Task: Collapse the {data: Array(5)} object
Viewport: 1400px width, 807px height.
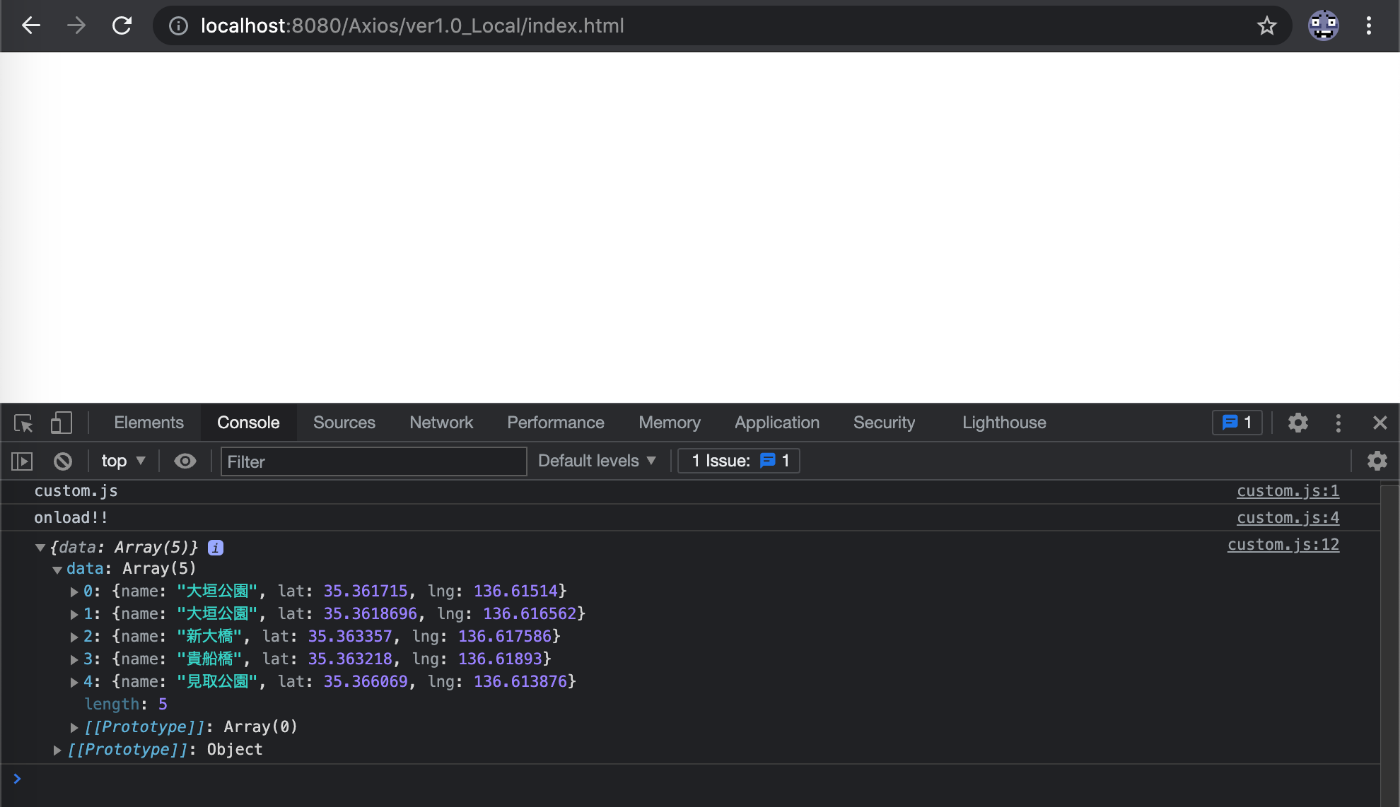Action: point(40,548)
